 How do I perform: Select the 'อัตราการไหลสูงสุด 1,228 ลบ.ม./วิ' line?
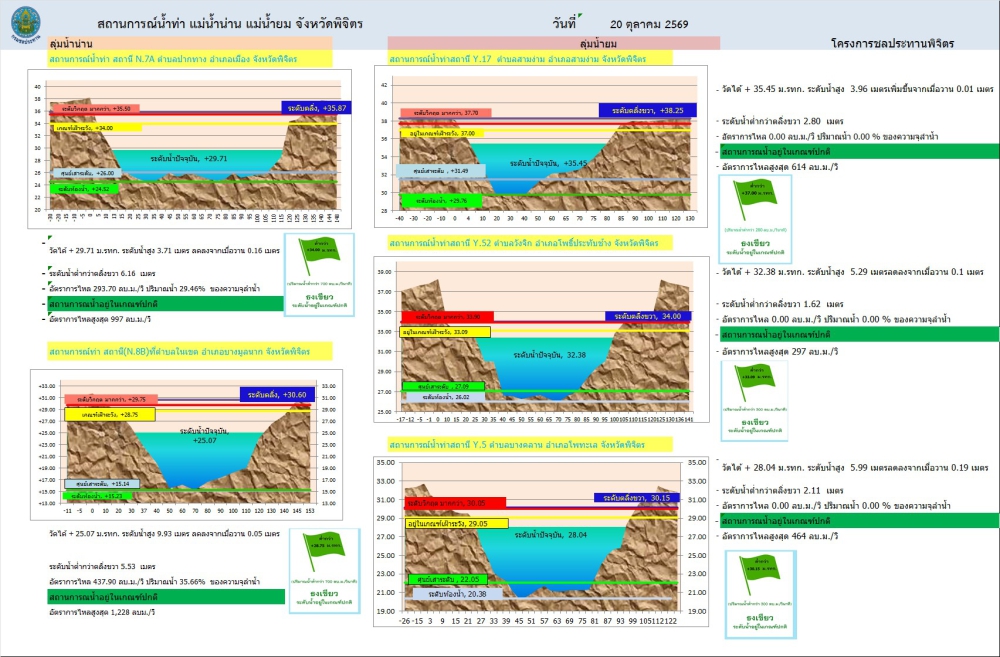pyautogui.click(x=102, y=612)
